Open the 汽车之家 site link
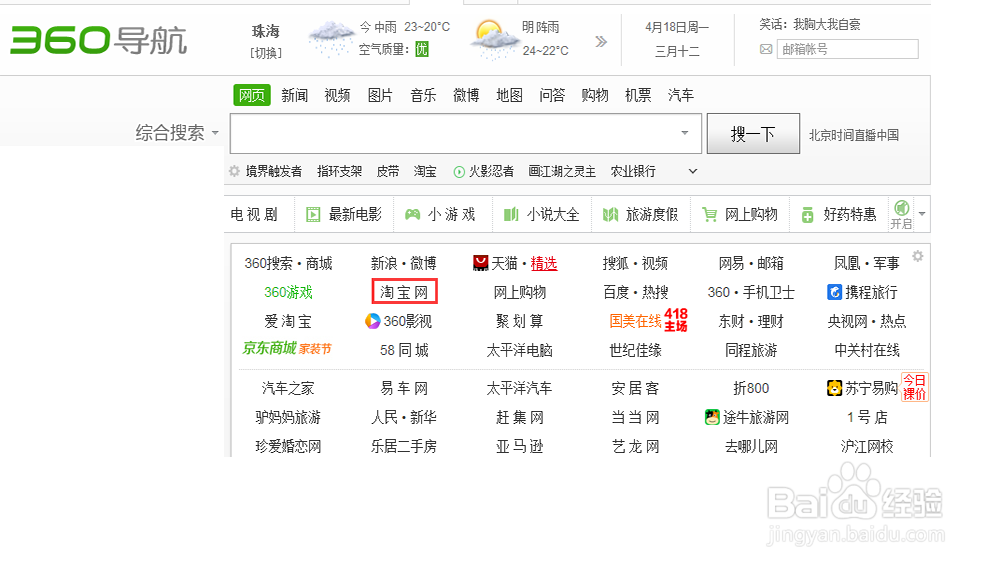 288,388
